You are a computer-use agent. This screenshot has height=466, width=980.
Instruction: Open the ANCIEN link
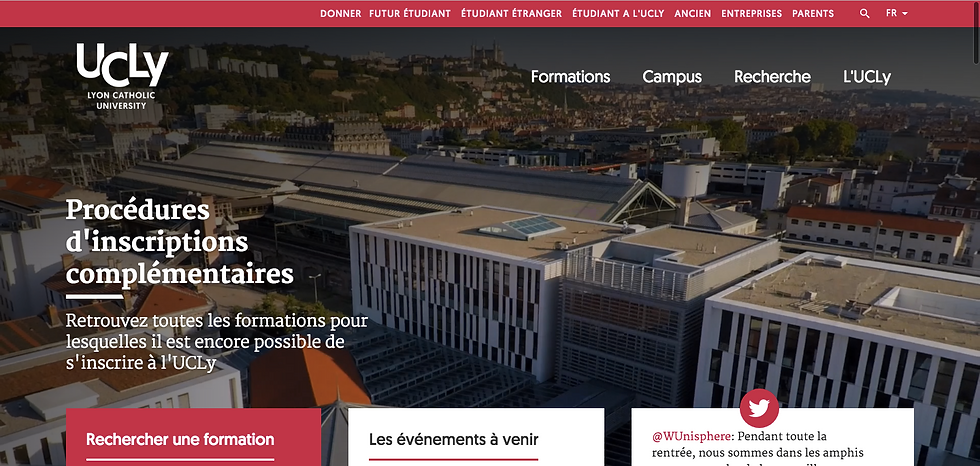(692, 13)
